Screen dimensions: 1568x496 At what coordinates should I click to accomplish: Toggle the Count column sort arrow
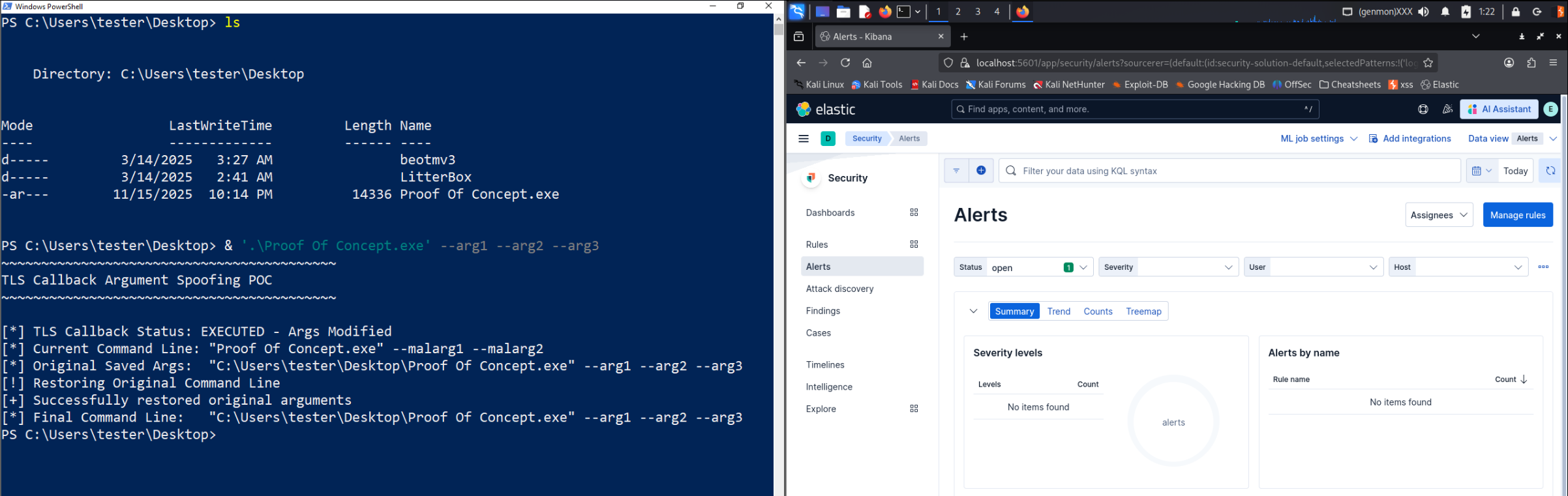1523,379
